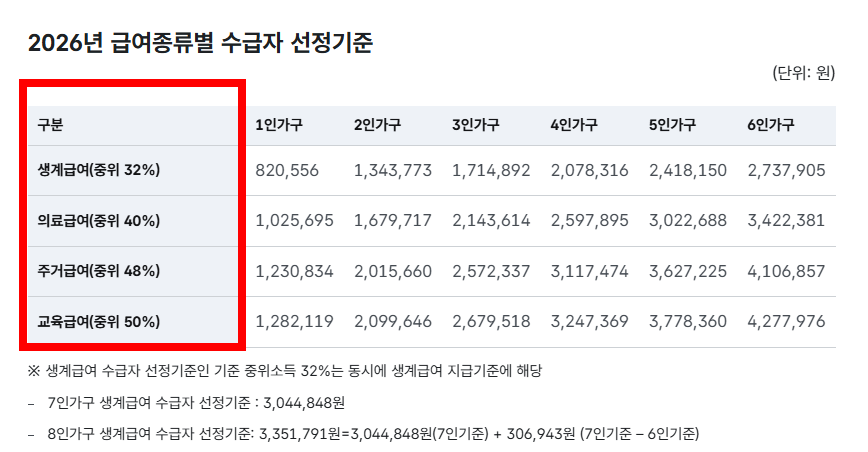Click the '3인가구' column header
The width and height of the screenshot is (868, 452).
476,124
